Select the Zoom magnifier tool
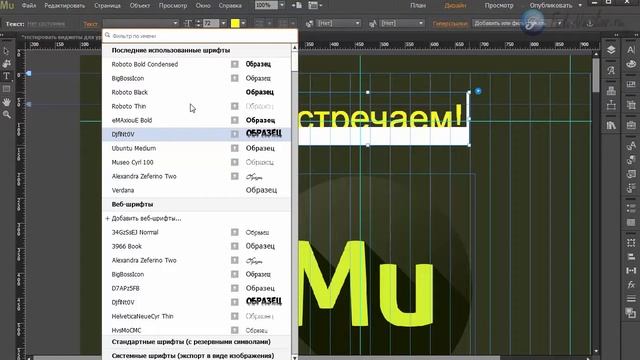Screen dimensions: 640x360 tap(7, 115)
